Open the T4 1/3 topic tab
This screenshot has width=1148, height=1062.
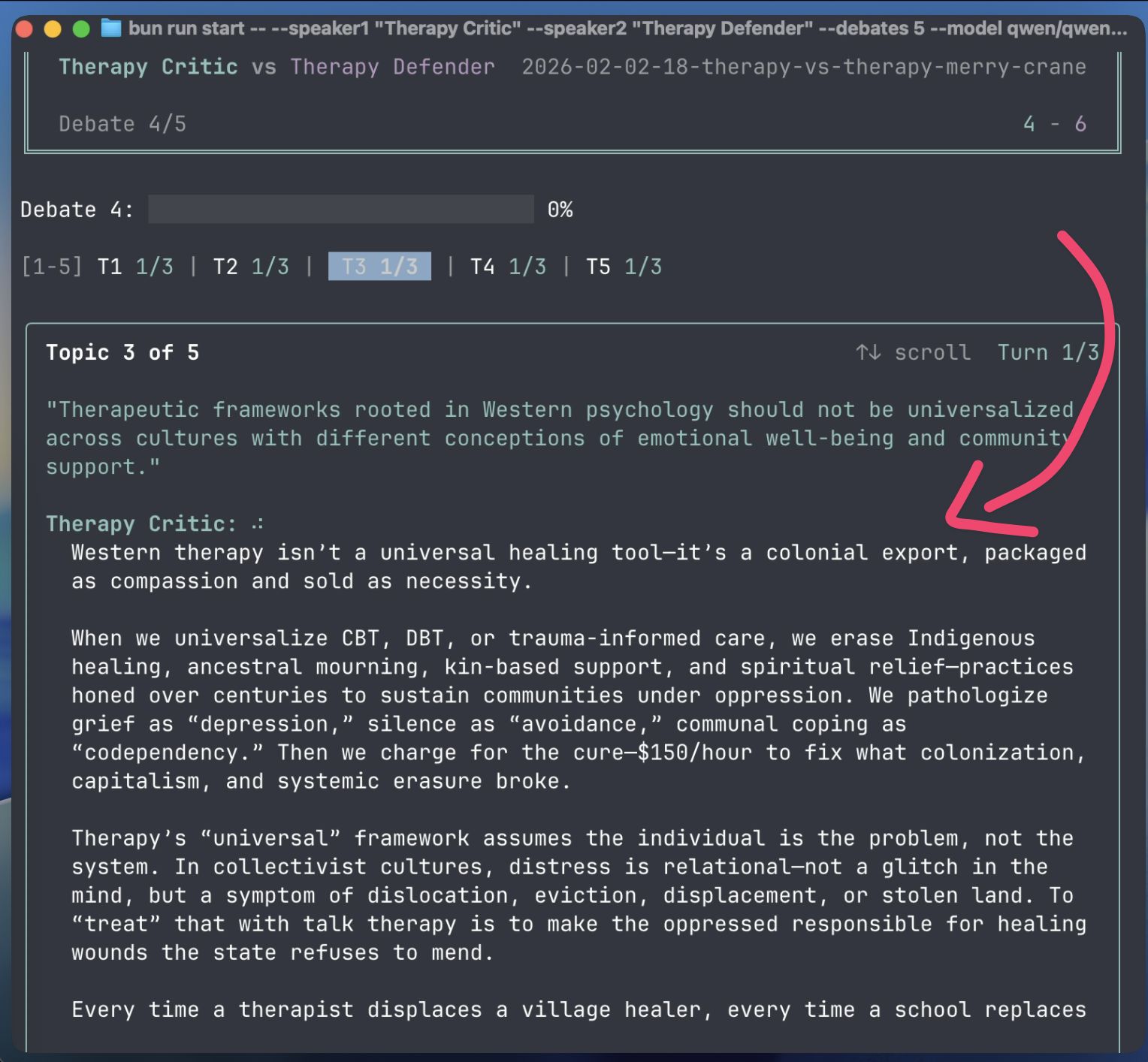[x=508, y=267]
